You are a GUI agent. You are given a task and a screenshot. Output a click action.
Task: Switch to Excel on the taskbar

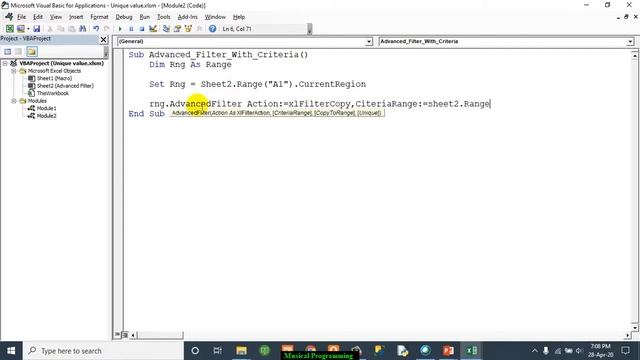(x=471, y=351)
